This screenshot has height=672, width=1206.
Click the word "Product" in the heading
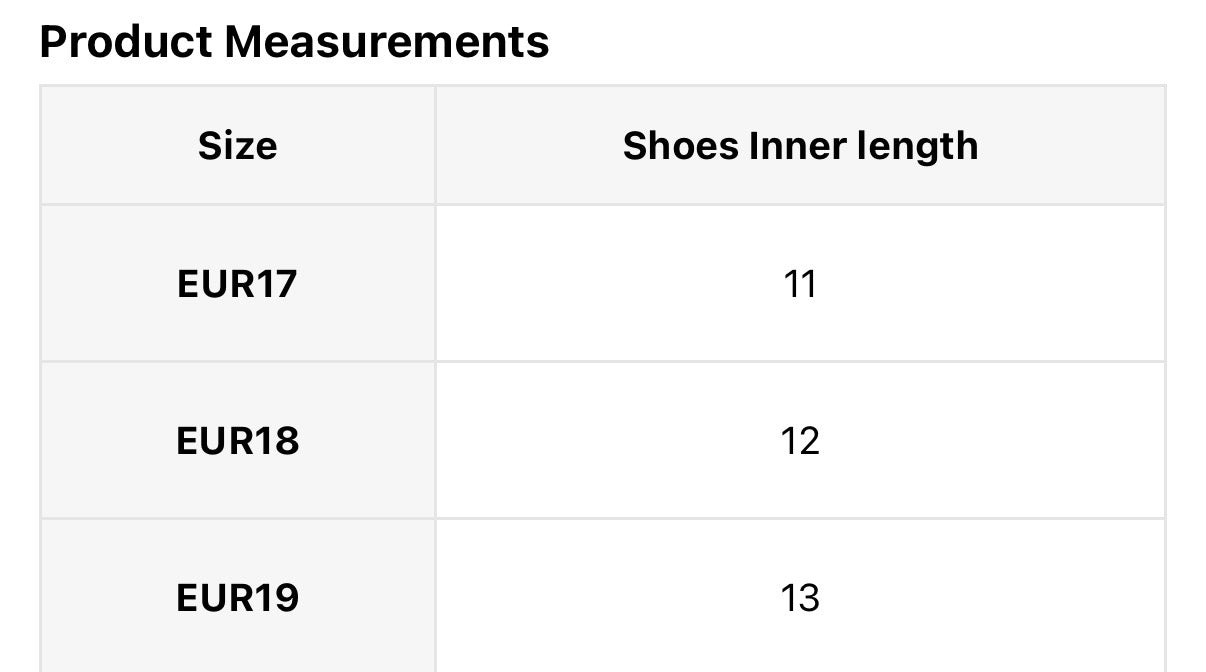pos(126,42)
